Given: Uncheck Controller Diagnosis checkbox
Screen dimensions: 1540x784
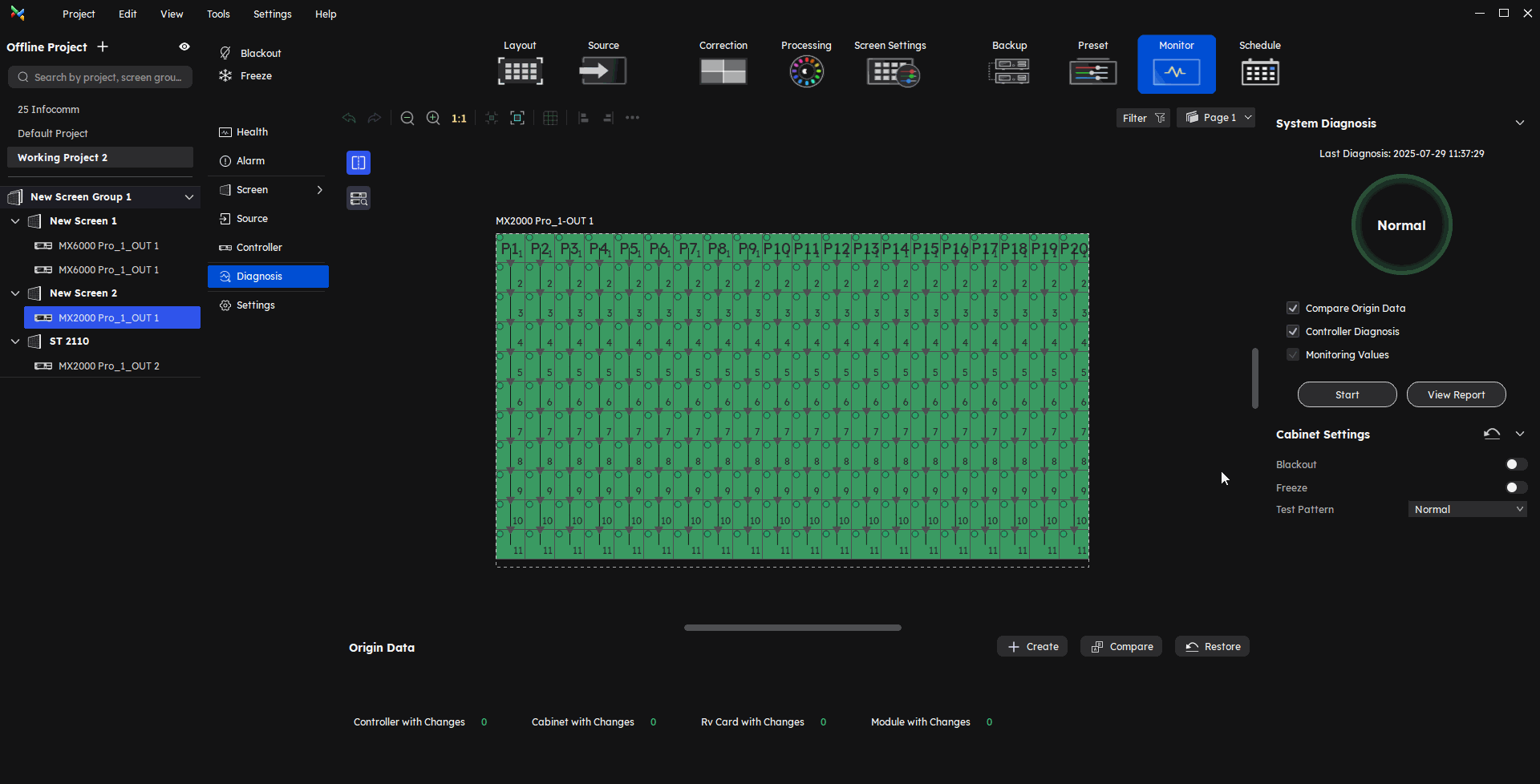Looking at the screenshot, I should [x=1293, y=332].
